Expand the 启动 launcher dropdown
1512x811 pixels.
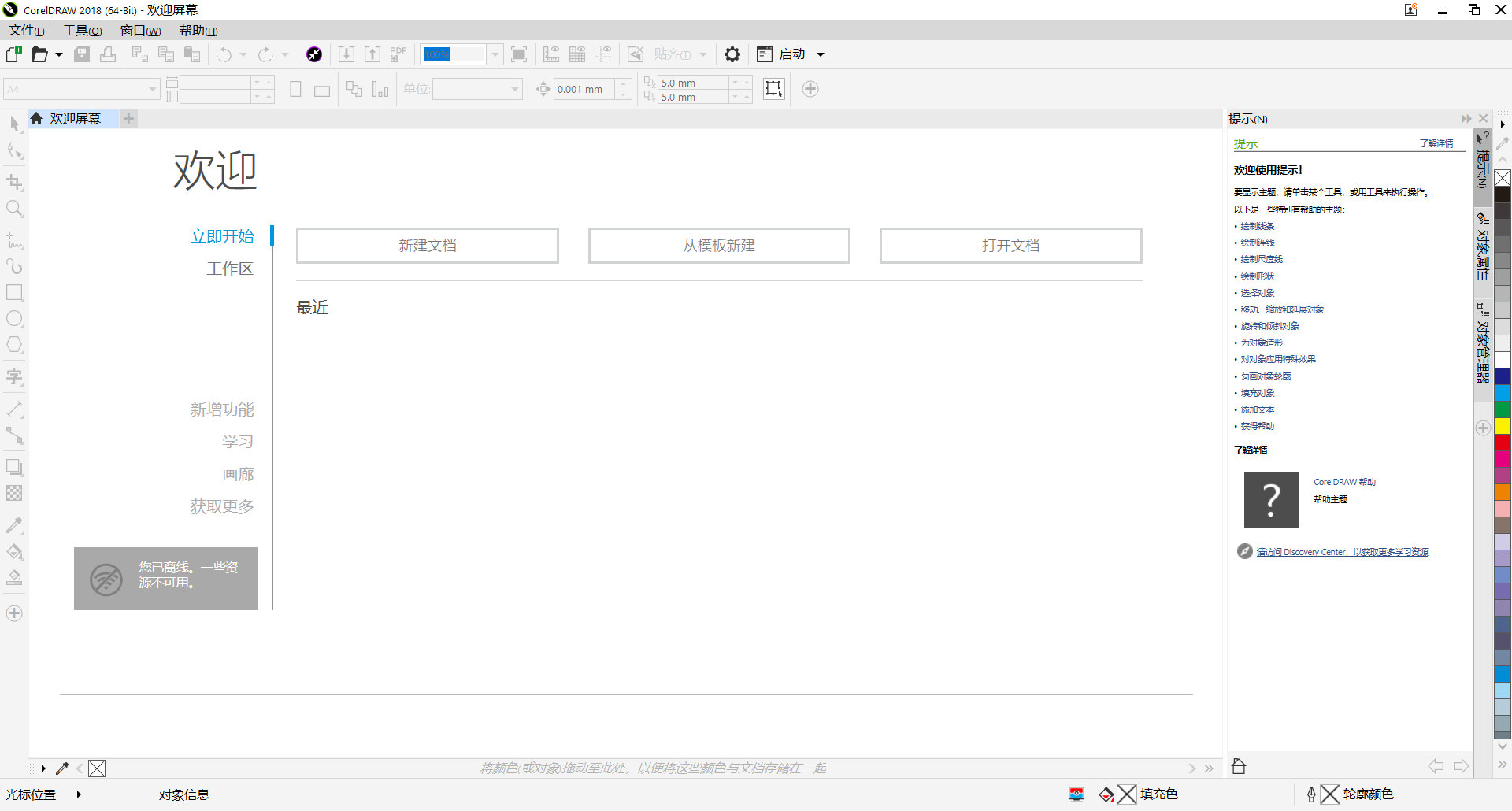point(821,54)
